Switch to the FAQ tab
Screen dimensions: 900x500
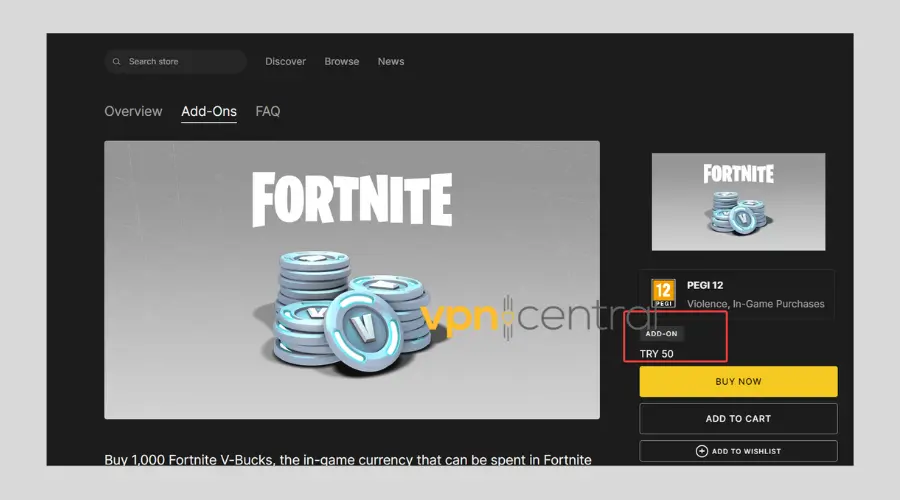pyautogui.click(x=267, y=111)
